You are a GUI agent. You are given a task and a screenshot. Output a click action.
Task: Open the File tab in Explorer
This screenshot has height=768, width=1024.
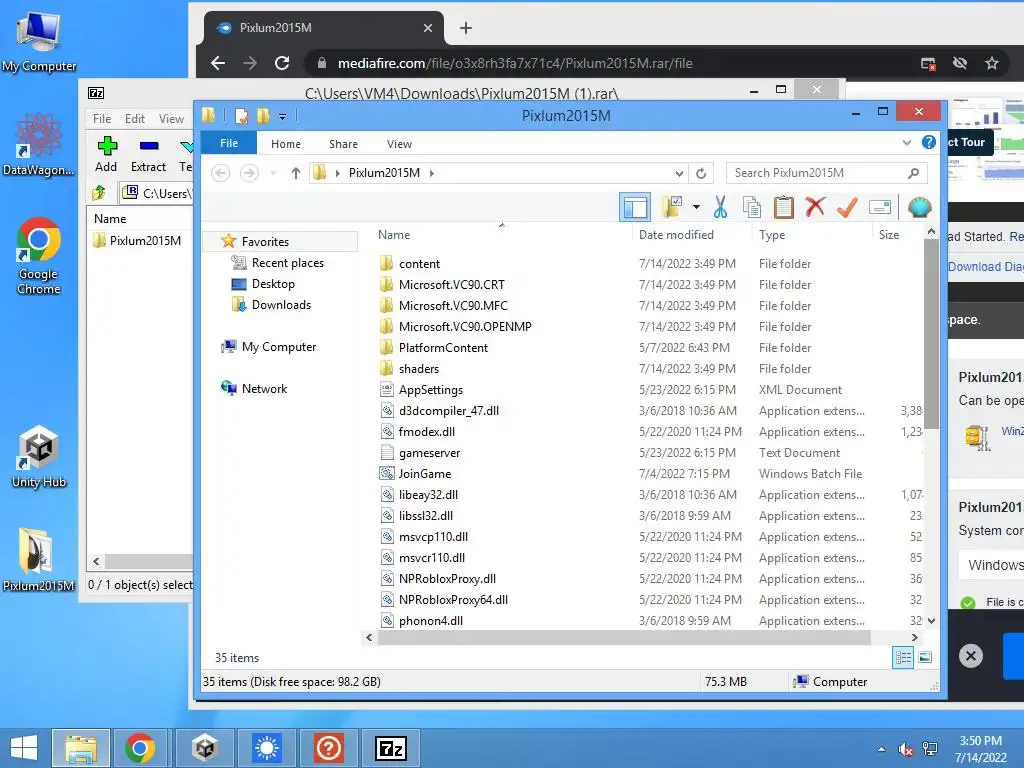click(x=229, y=143)
